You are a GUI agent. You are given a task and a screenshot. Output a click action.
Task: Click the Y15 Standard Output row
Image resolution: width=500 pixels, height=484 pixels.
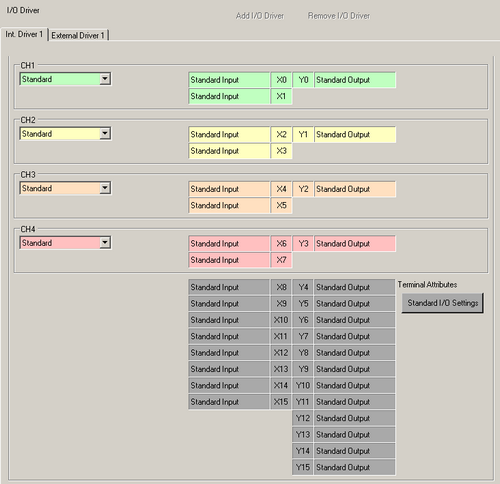(x=344, y=467)
